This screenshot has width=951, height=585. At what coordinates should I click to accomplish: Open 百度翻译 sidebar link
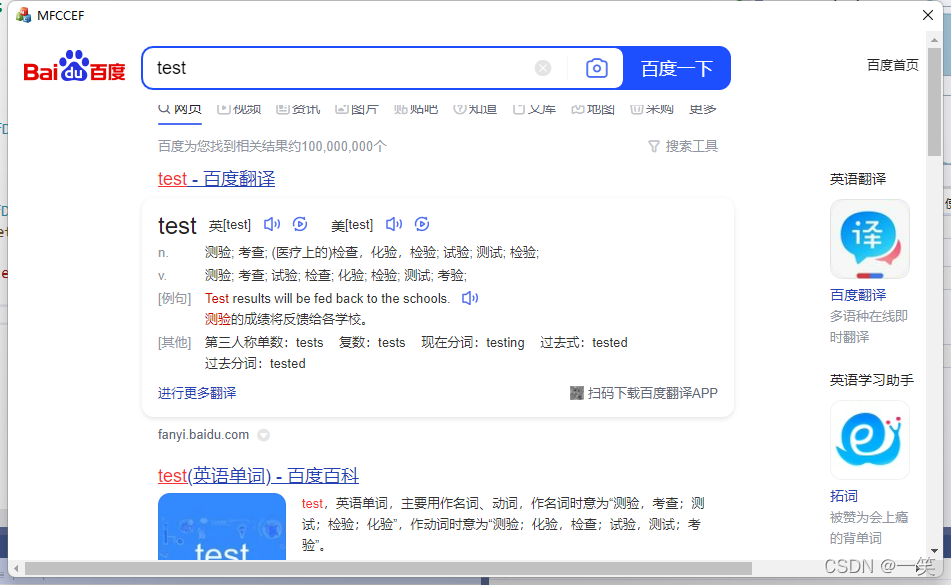click(x=858, y=295)
